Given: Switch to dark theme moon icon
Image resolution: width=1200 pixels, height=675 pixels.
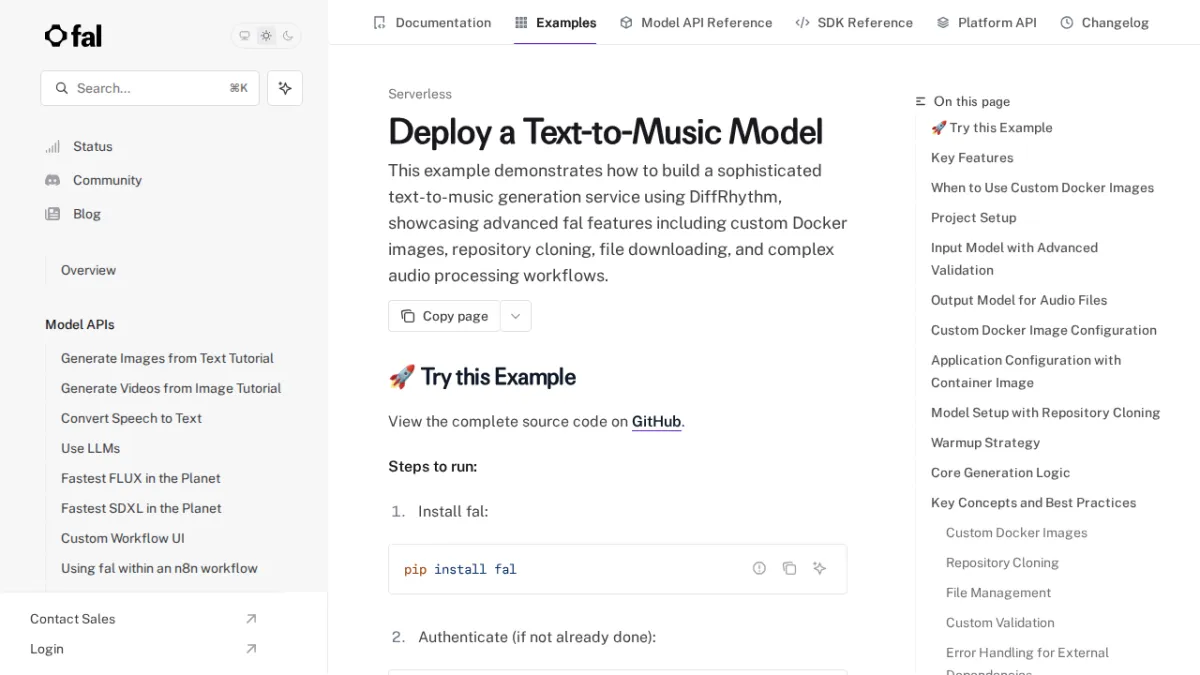Looking at the screenshot, I should [x=288, y=36].
